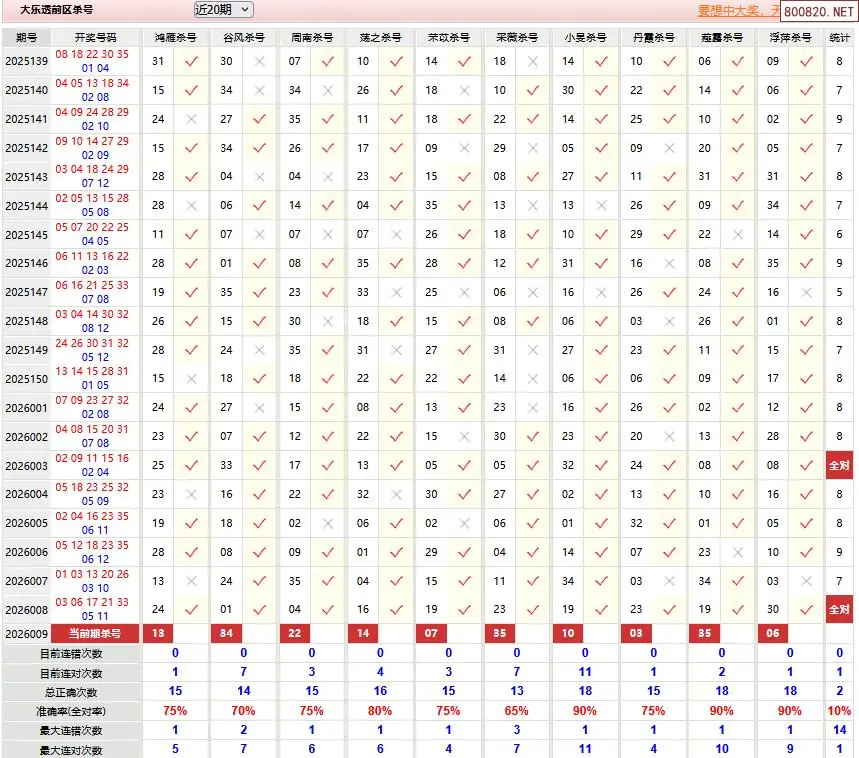Viewport: 859px width, 758px height.
Task: Click the 鸿雁杀号 checkmark in row 2025139
Action: pyautogui.click(x=191, y=61)
